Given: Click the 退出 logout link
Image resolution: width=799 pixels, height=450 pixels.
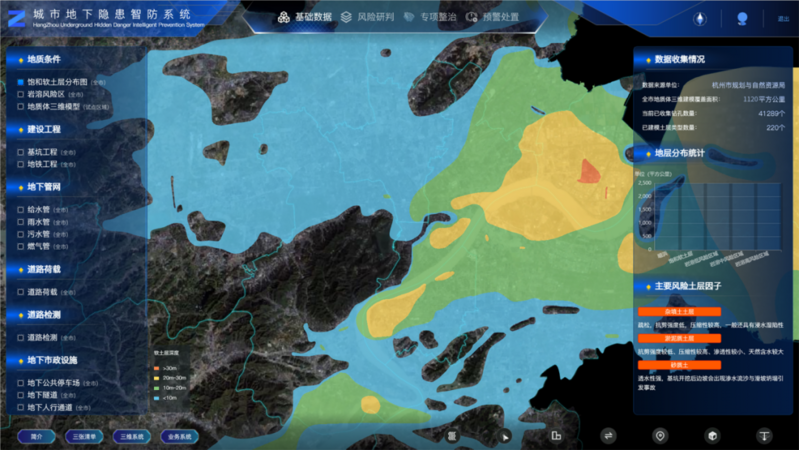Looking at the screenshot, I should pos(782,19).
